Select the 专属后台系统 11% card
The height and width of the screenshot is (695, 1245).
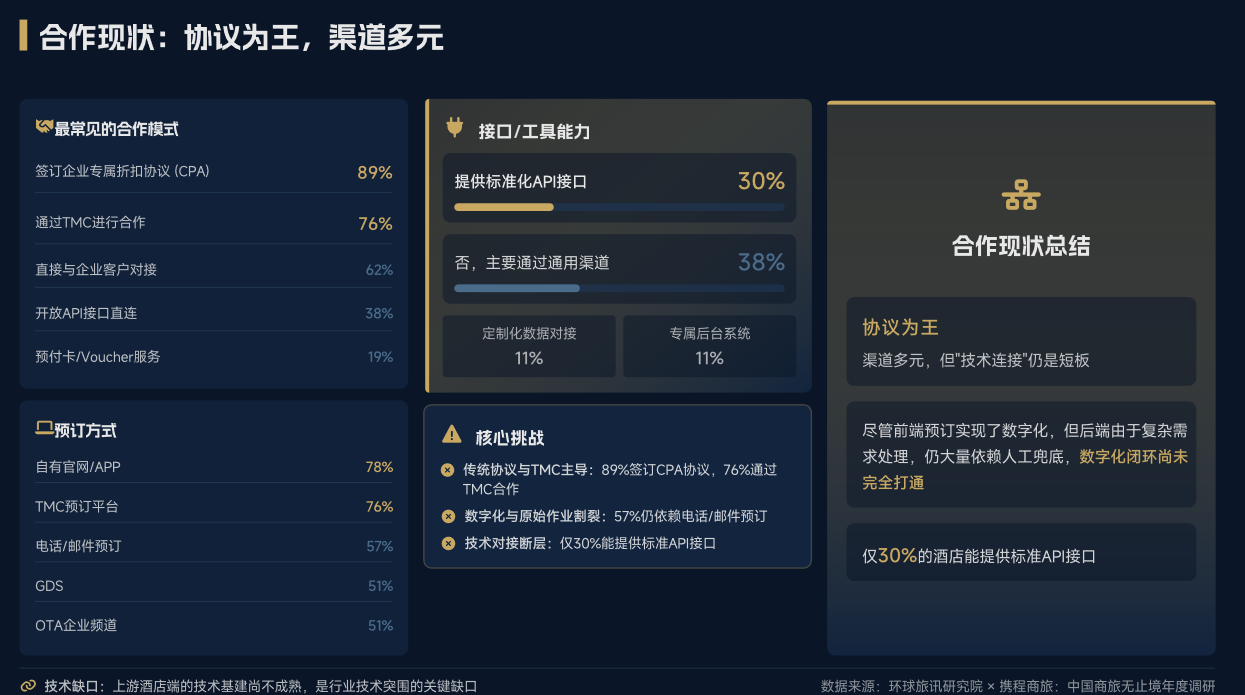tap(709, 346)
